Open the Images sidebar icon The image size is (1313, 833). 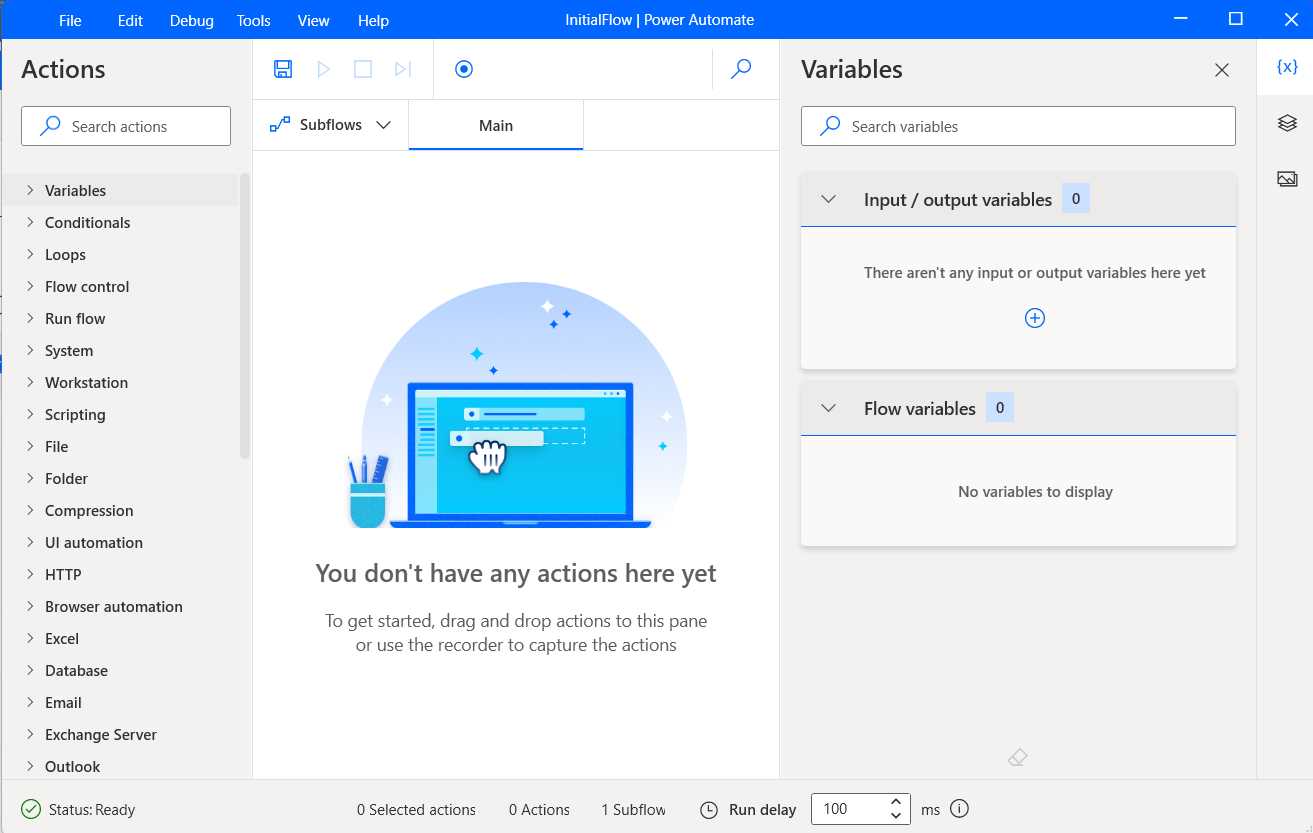coord(1287,179)
